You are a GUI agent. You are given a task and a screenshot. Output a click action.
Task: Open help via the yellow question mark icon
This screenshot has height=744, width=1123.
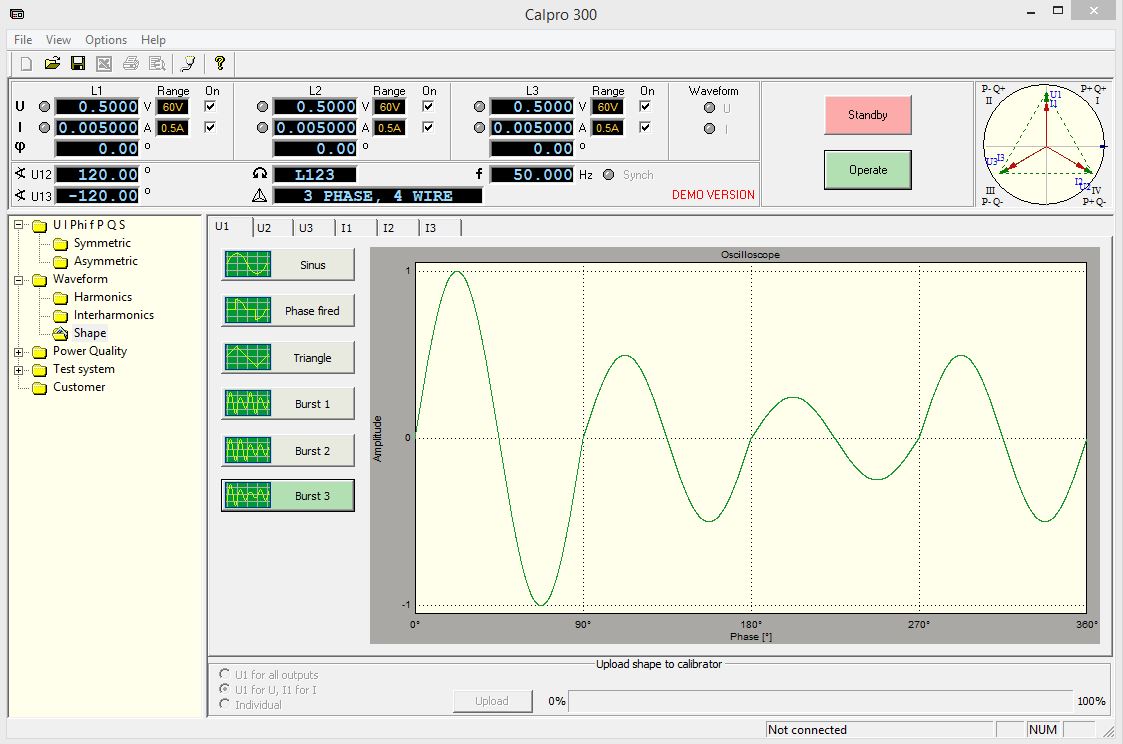pos(220,64)
